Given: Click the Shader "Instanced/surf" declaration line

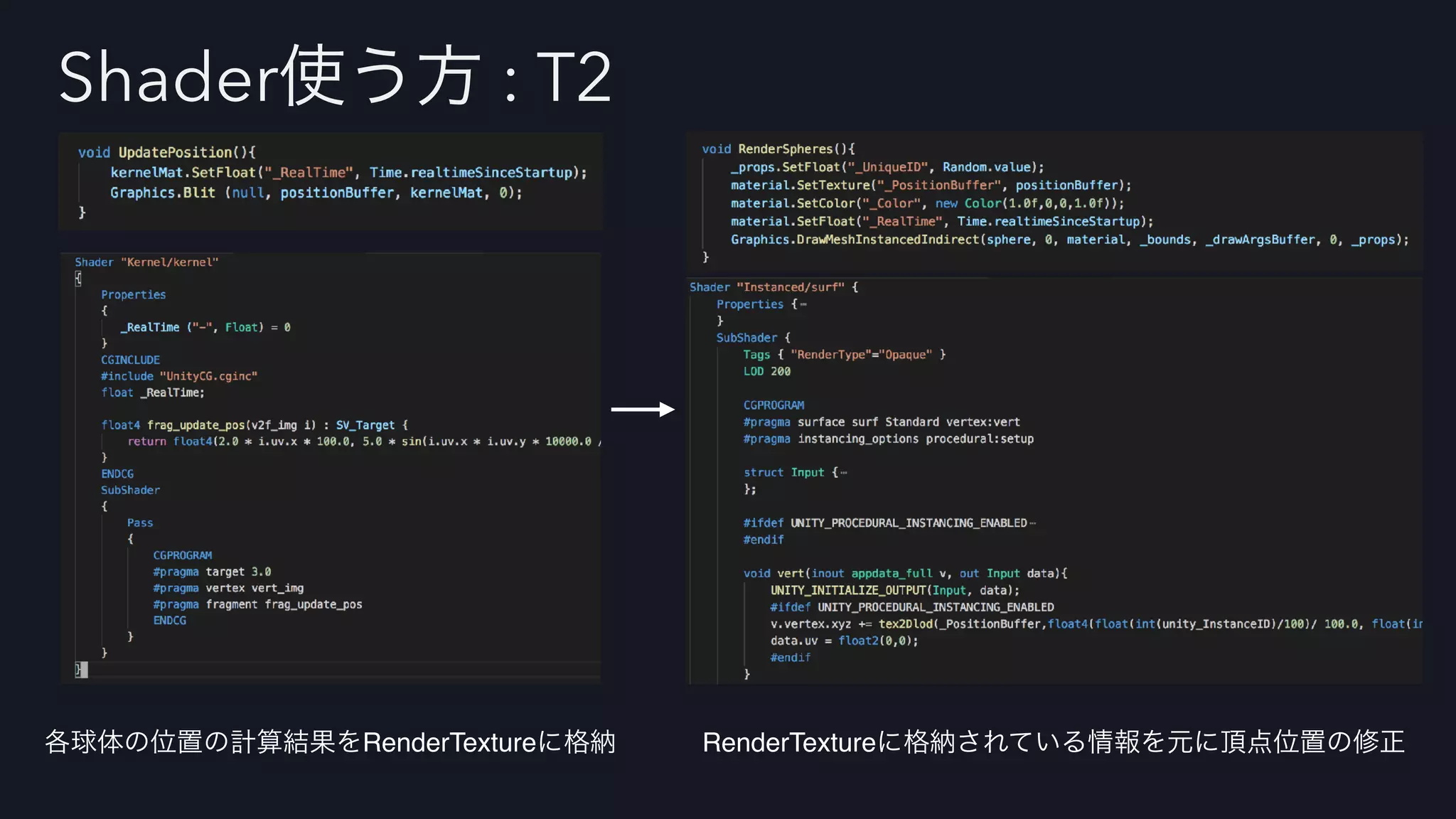Looking at the screenshot, I should pos(773,287).
